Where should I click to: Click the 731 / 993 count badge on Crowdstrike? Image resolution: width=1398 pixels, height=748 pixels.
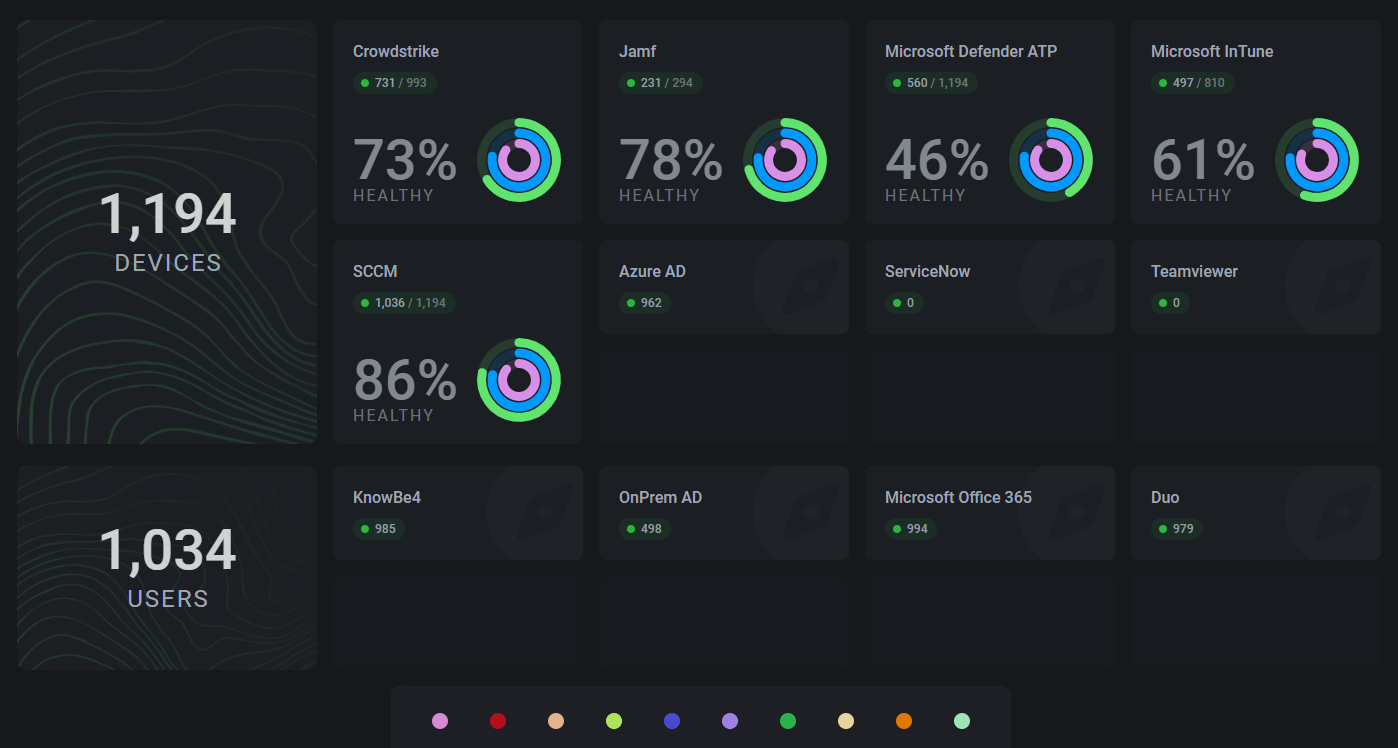(396, 83)
